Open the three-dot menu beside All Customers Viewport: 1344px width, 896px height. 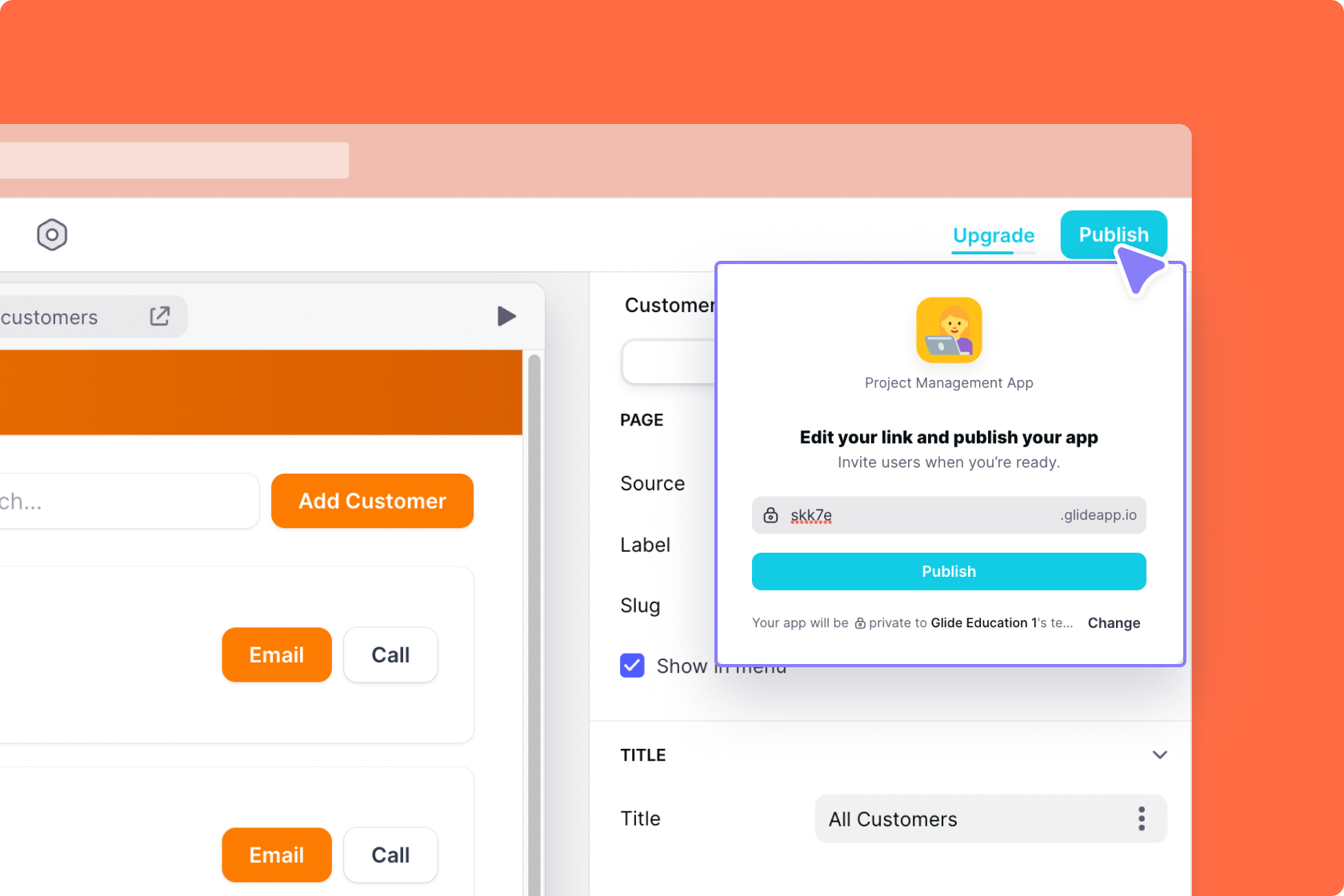pos(1141,818)
